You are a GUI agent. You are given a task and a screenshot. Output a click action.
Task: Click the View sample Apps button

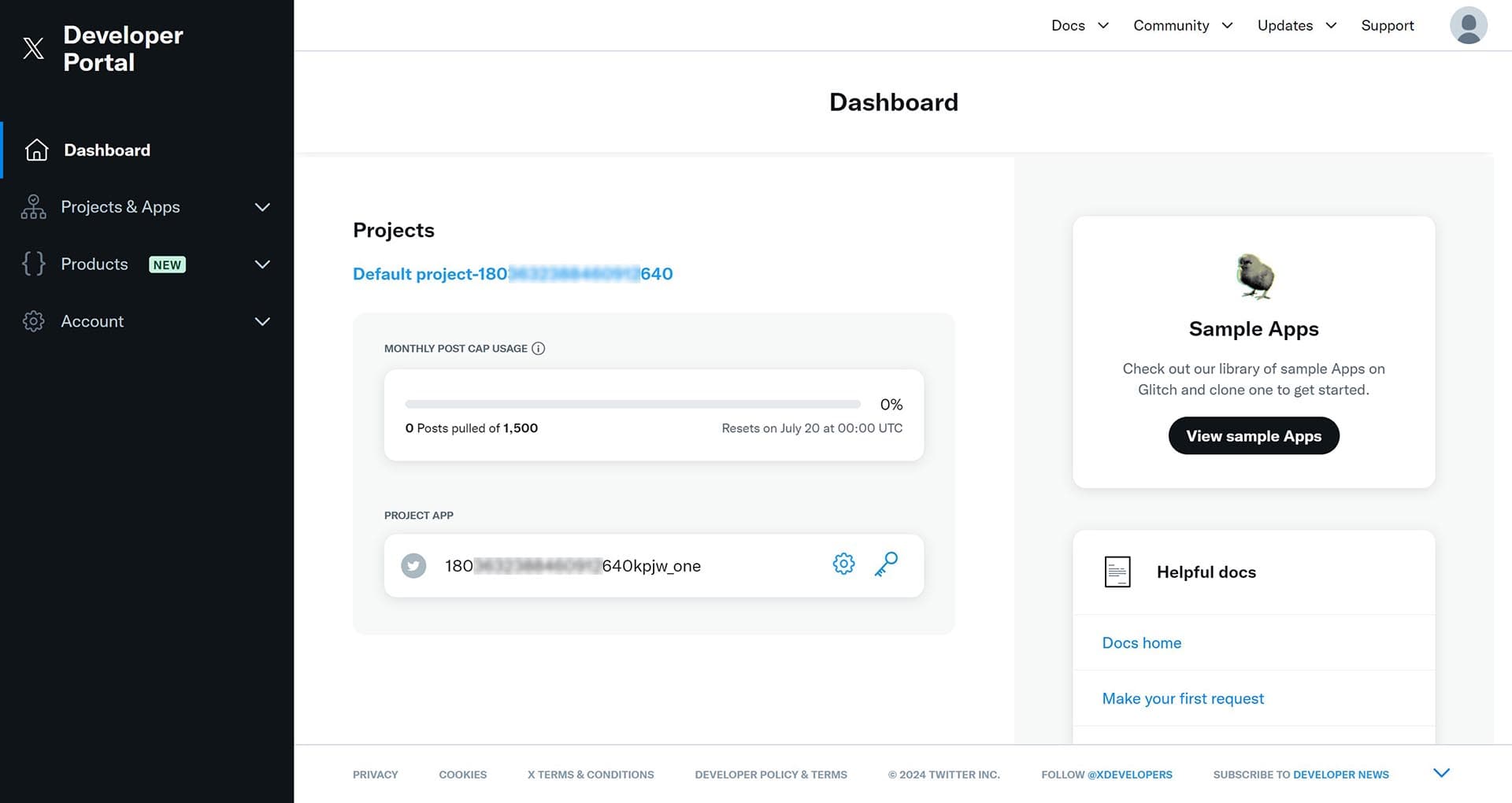[x=1253, y=435]
